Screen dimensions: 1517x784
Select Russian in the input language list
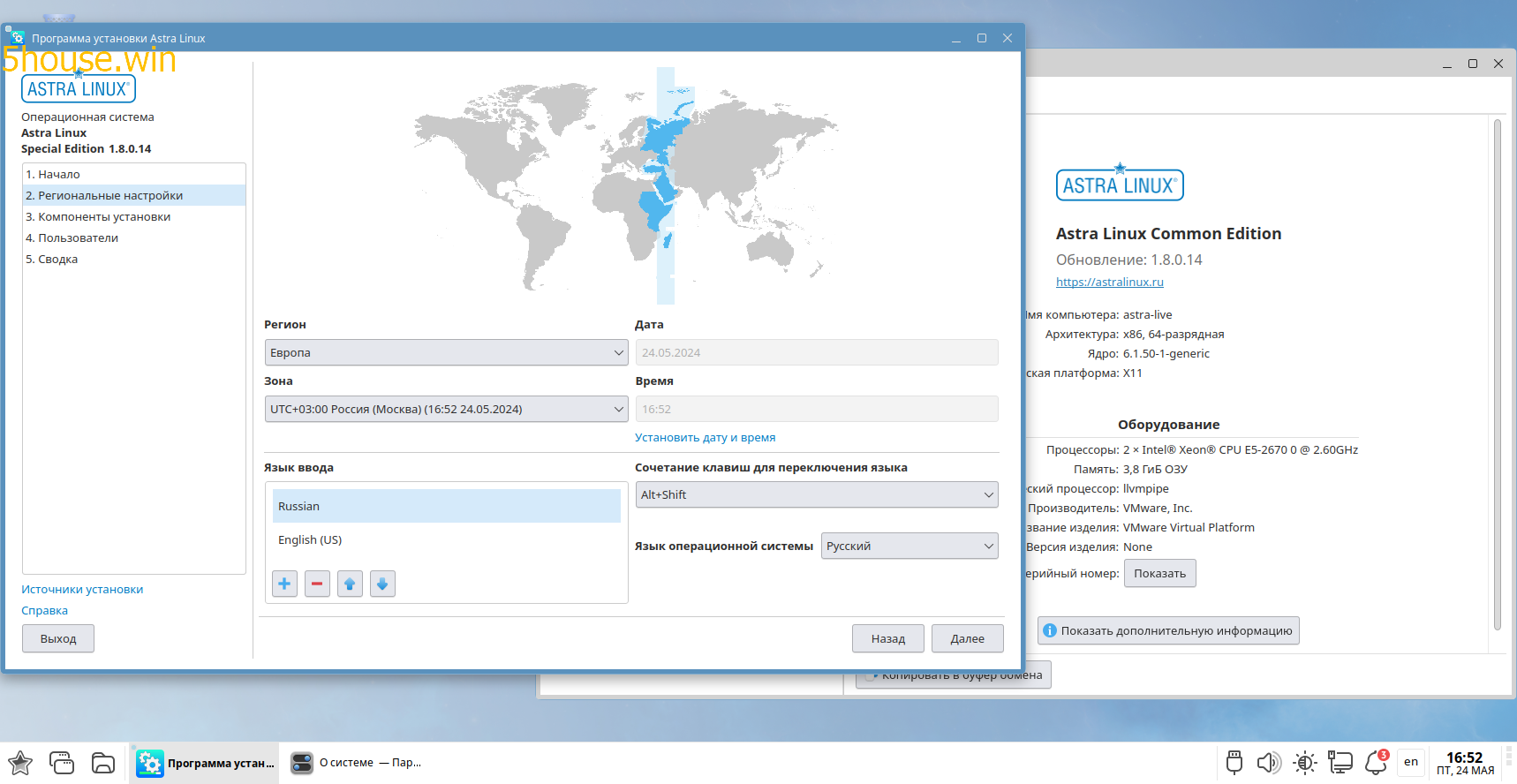point(447,506)
